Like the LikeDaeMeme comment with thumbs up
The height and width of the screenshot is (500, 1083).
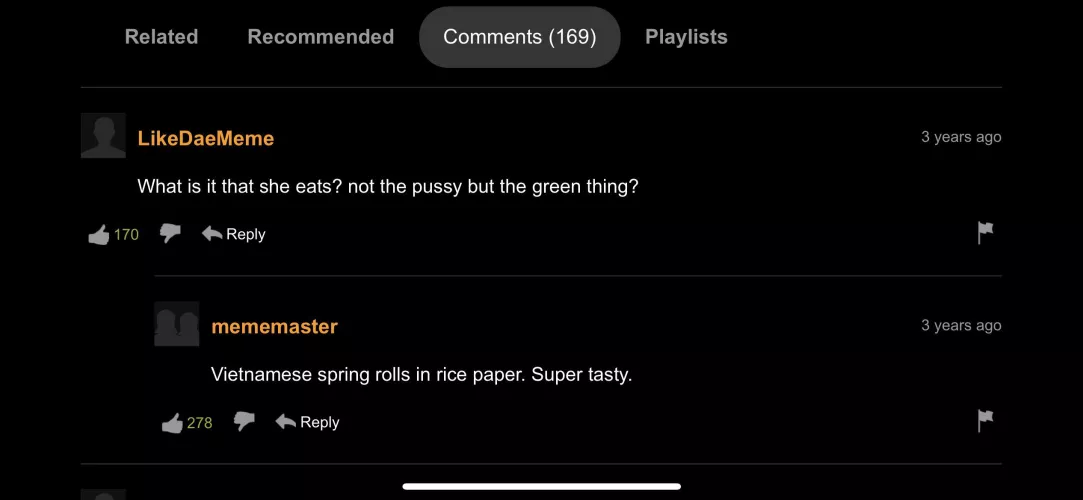pos(99,235)
